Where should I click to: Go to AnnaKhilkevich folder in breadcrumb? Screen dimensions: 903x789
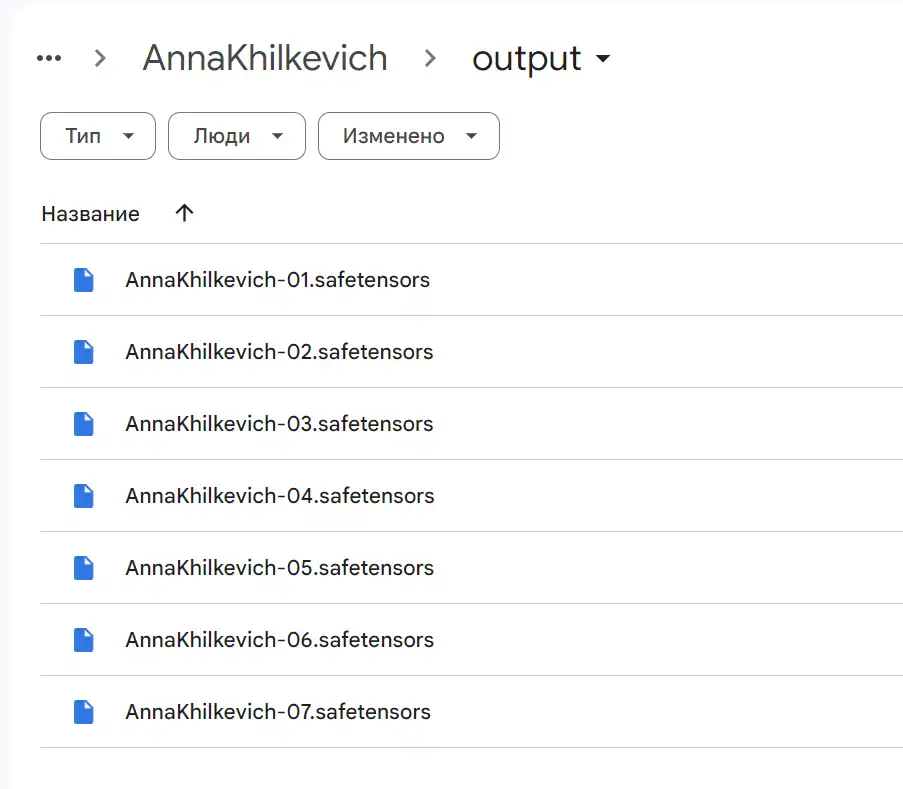click(x=265, y=58)
